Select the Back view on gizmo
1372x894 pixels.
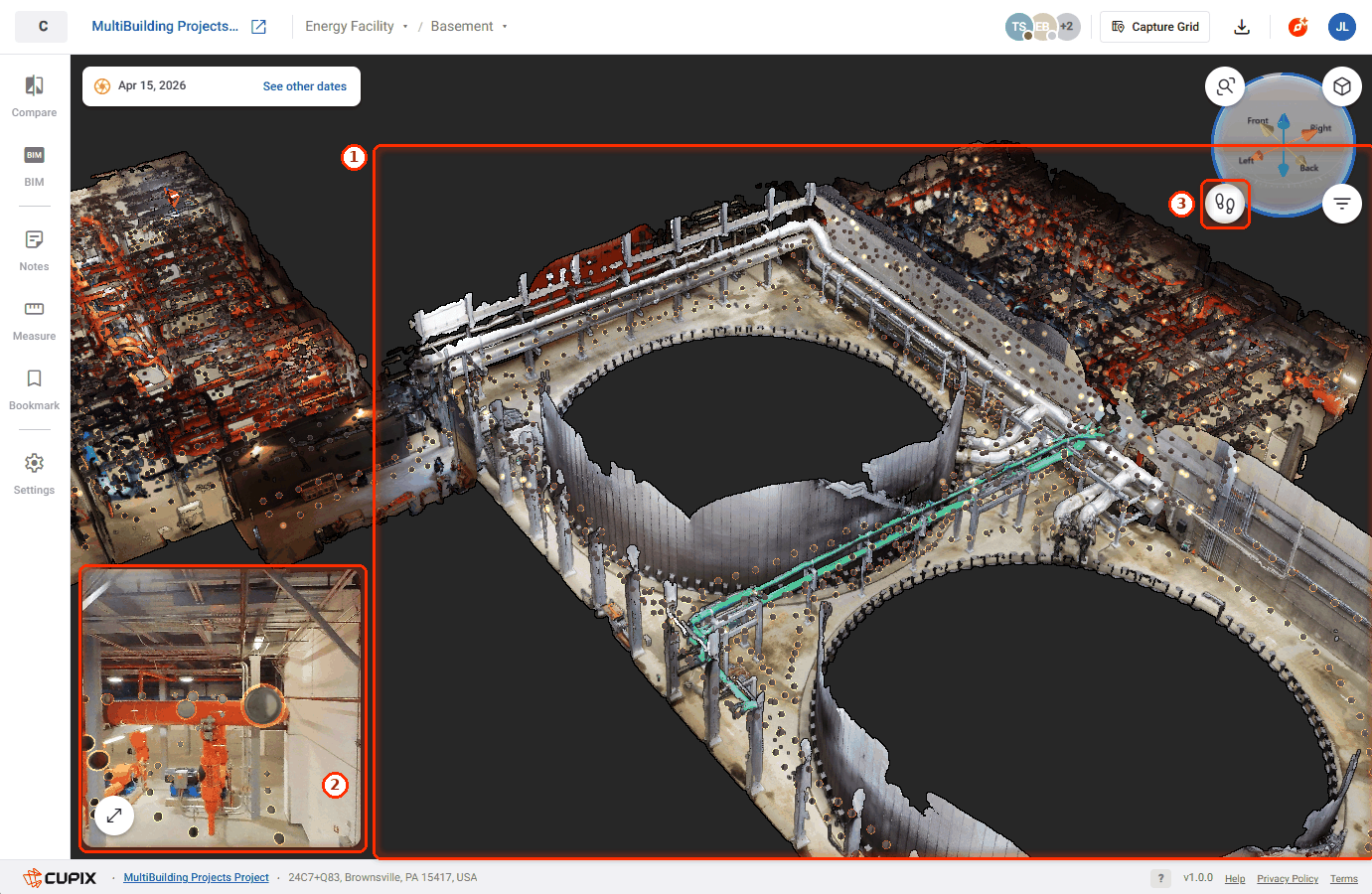pos(1309,168)
